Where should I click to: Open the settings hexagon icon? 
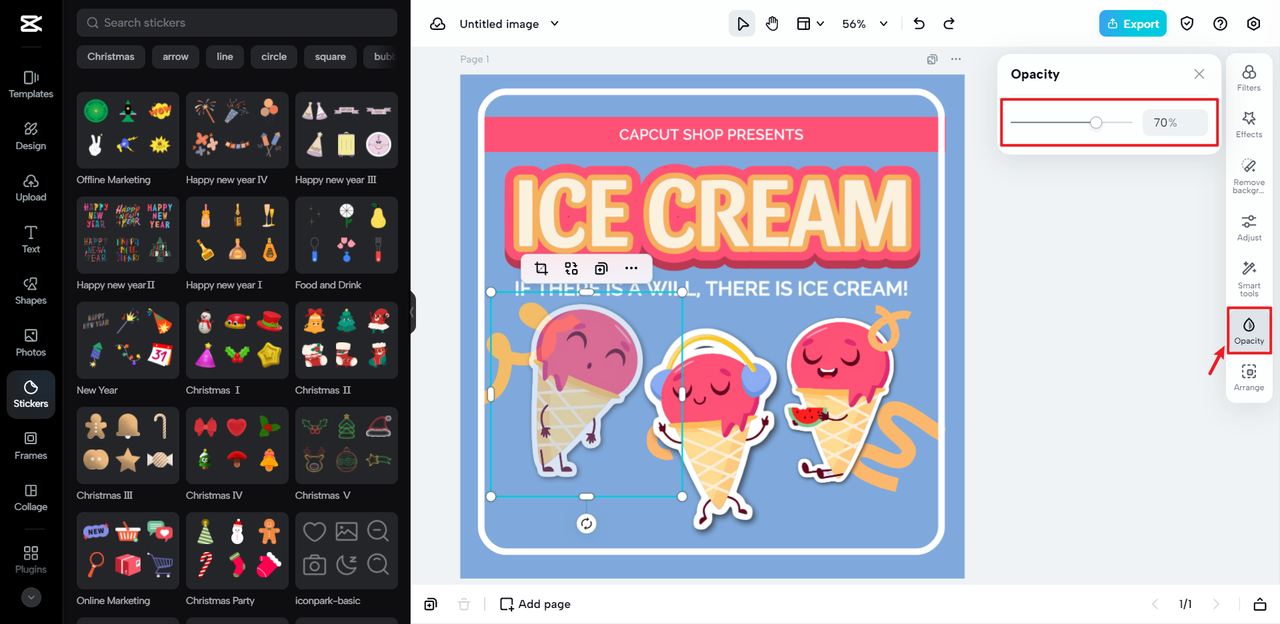click(x=1253, y=24)
